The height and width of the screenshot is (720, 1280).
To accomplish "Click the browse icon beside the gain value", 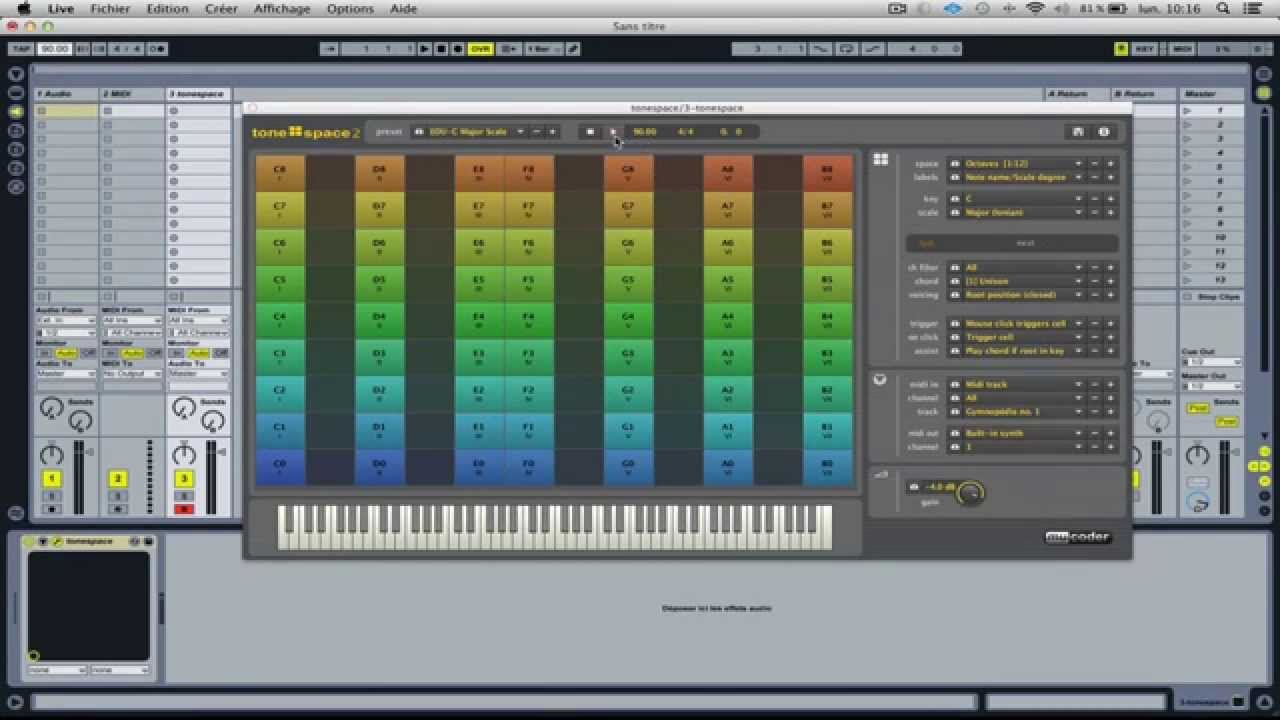I will click(x=913, y=487).
